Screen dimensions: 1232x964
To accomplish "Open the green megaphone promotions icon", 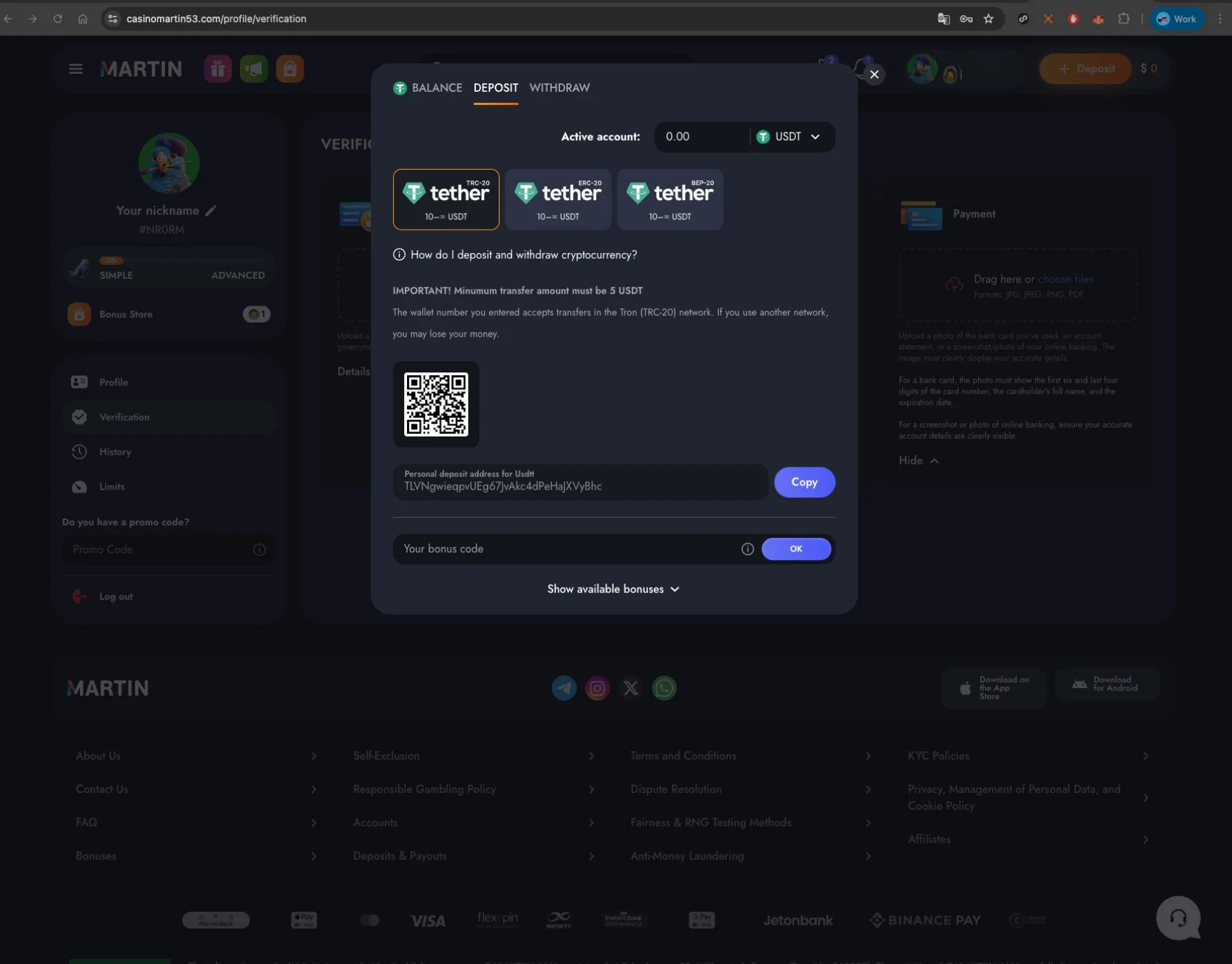I will click(254, 69).
